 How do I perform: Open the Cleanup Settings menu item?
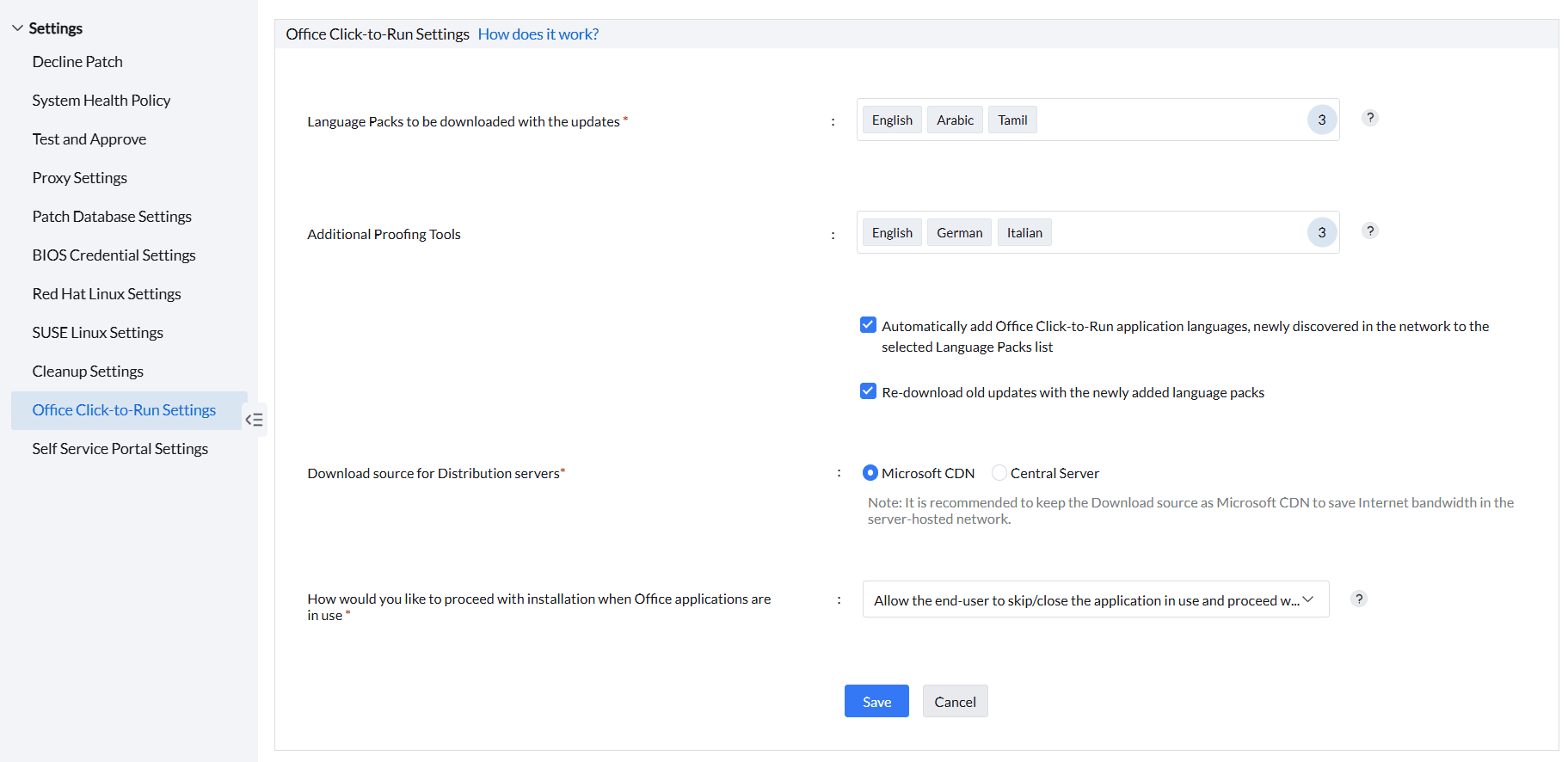(x=88, y=372)
